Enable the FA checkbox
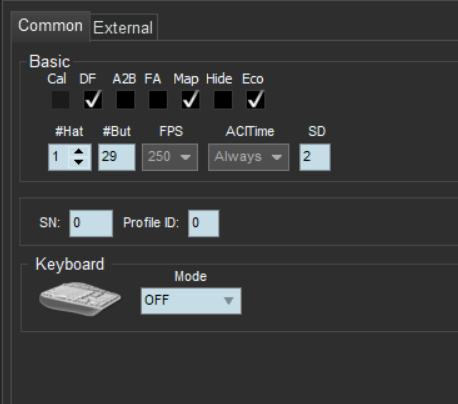The width and height of the screenshot is (458, 404). (x=158, y=100)
